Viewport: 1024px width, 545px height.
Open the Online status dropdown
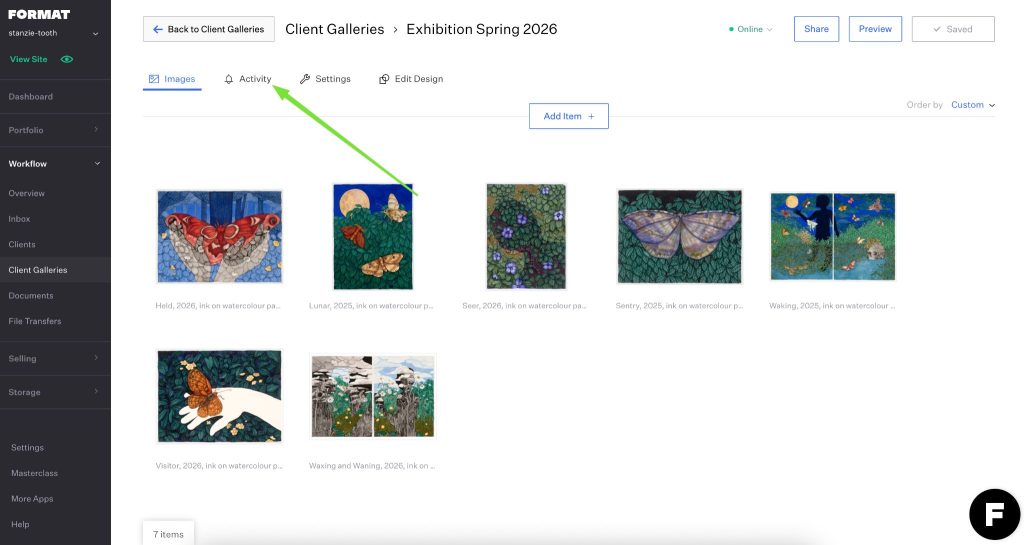pyautogui.click(x=751, y=29)
